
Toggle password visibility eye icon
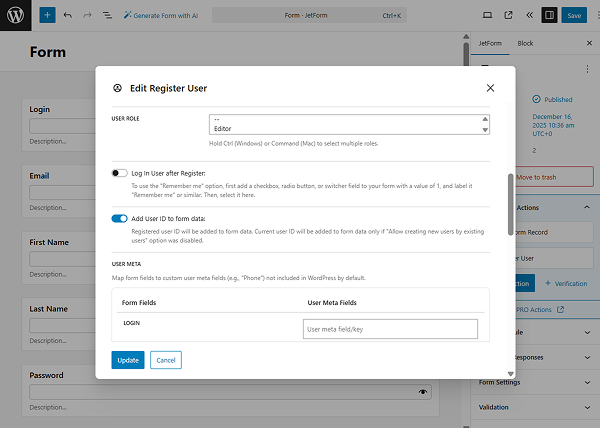pyautogui.click(x=423, y=392)
